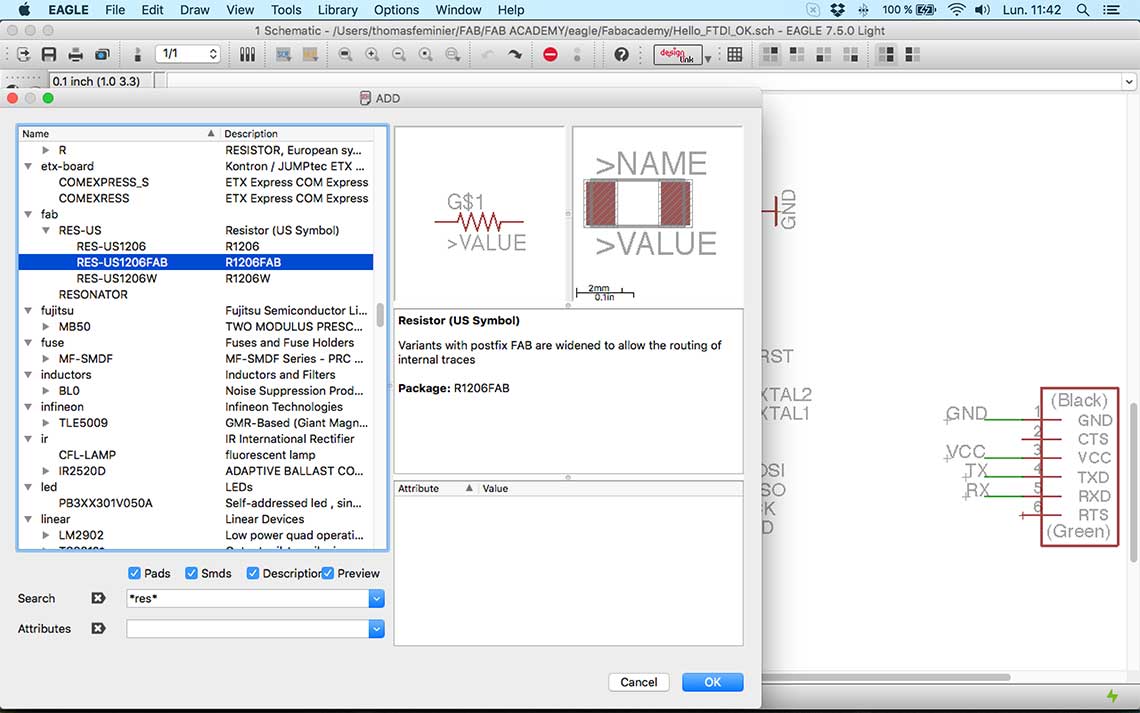The image size is (1140, 713).
Task: Switch to board with the board icon
Action: click(138, 55)
